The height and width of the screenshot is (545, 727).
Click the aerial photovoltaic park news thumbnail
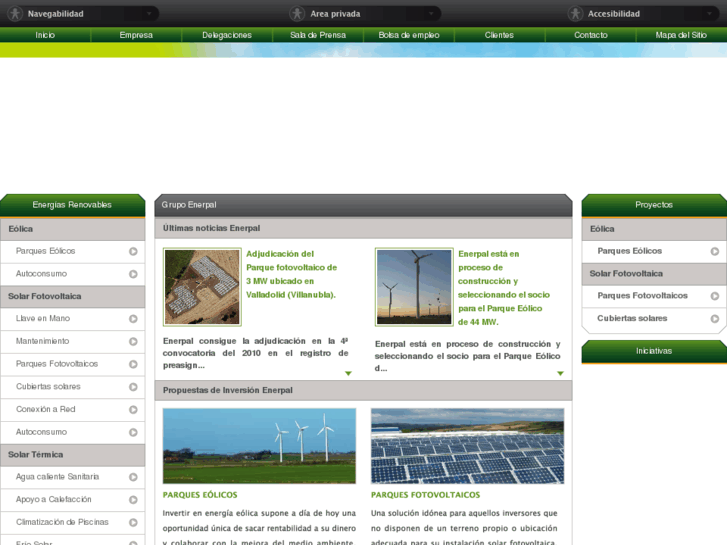(202, 287)
